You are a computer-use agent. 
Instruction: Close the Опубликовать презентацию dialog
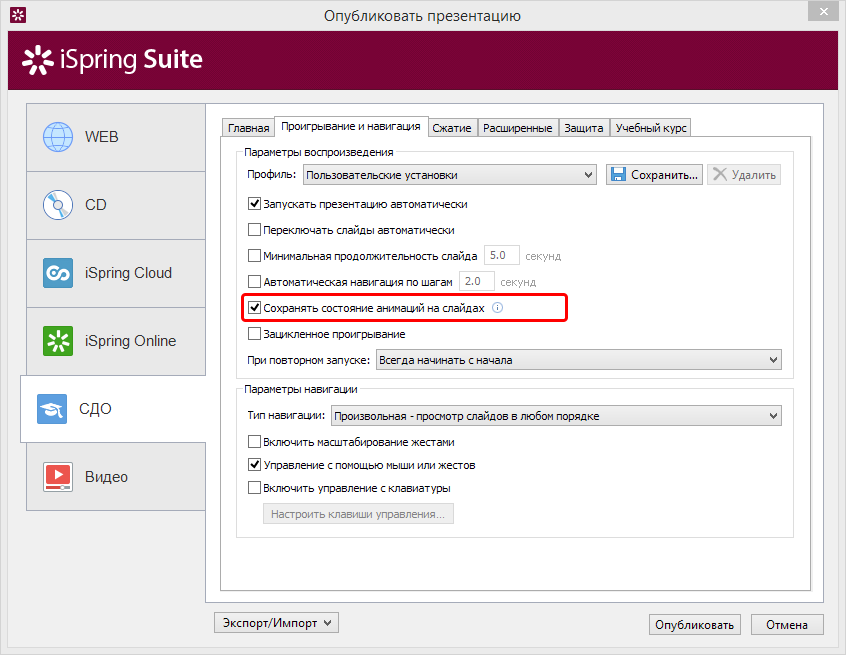(x=823, y=11)
